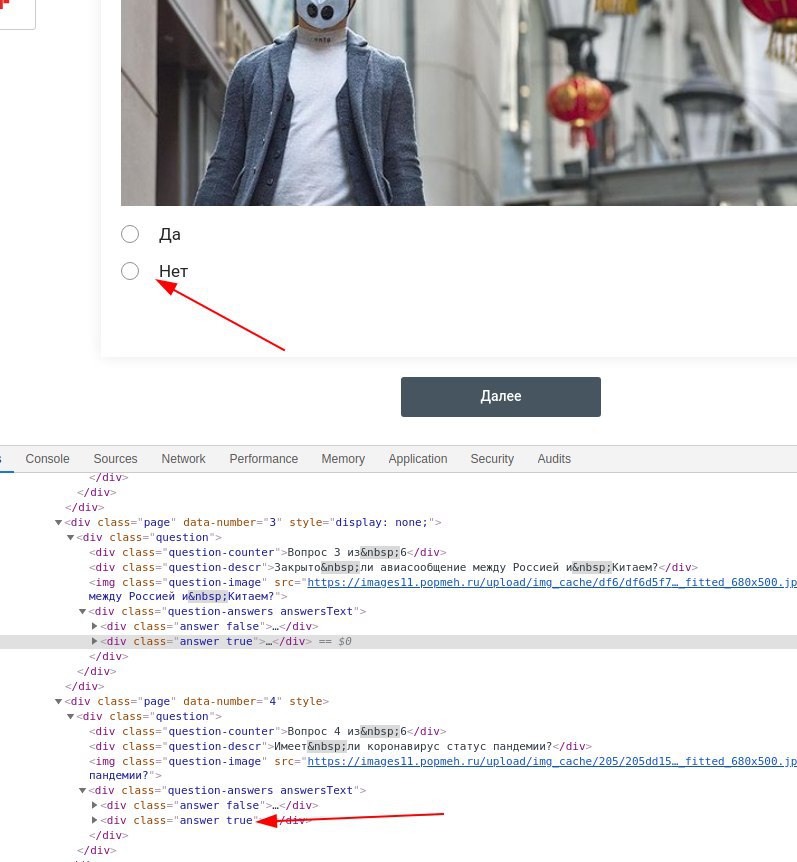Open the df6 image URL link
The width and height of the screenshot is (797, 862).
(x=552, y=582)
